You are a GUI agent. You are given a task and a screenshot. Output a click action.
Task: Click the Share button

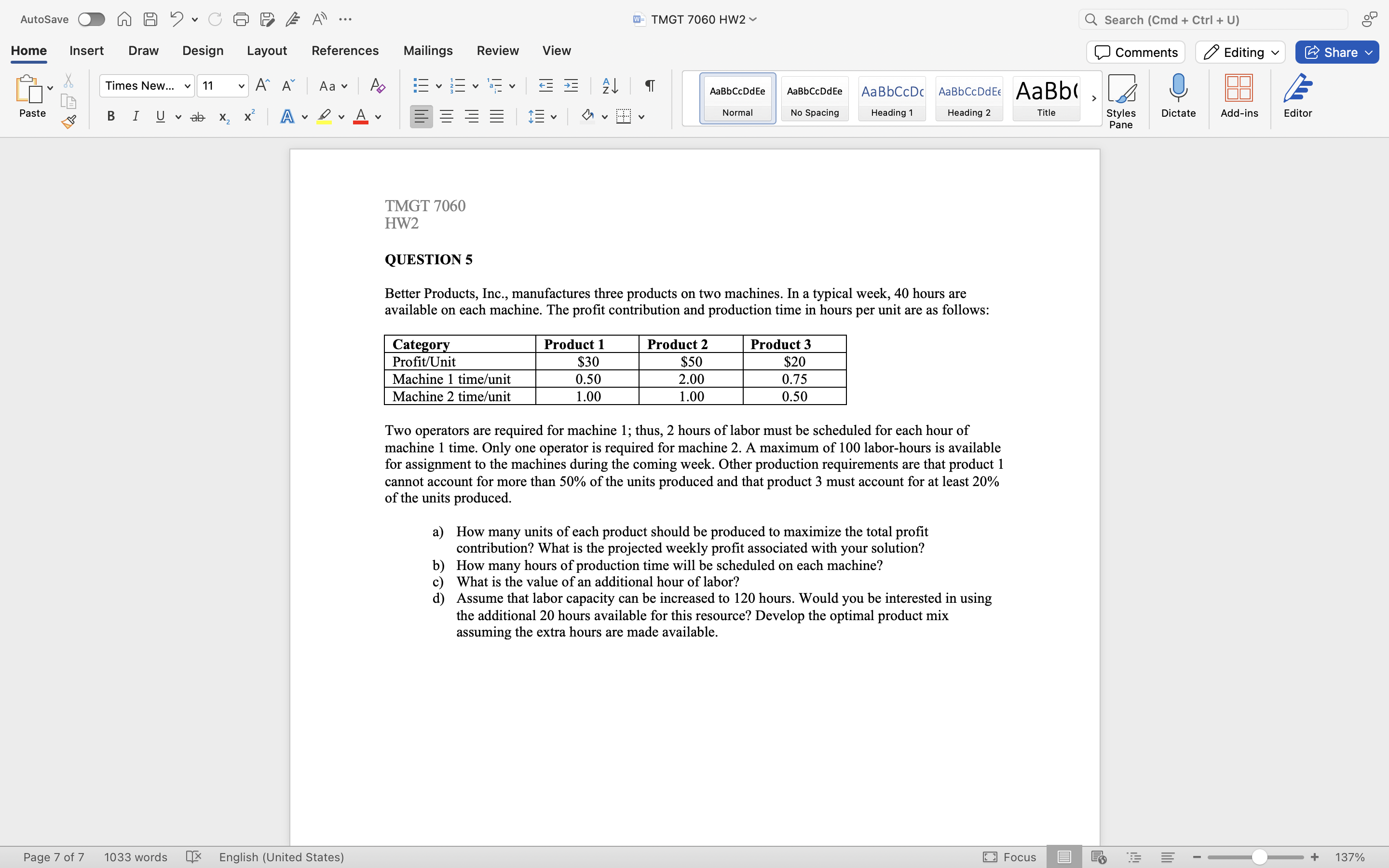[x=1336, y=52]
